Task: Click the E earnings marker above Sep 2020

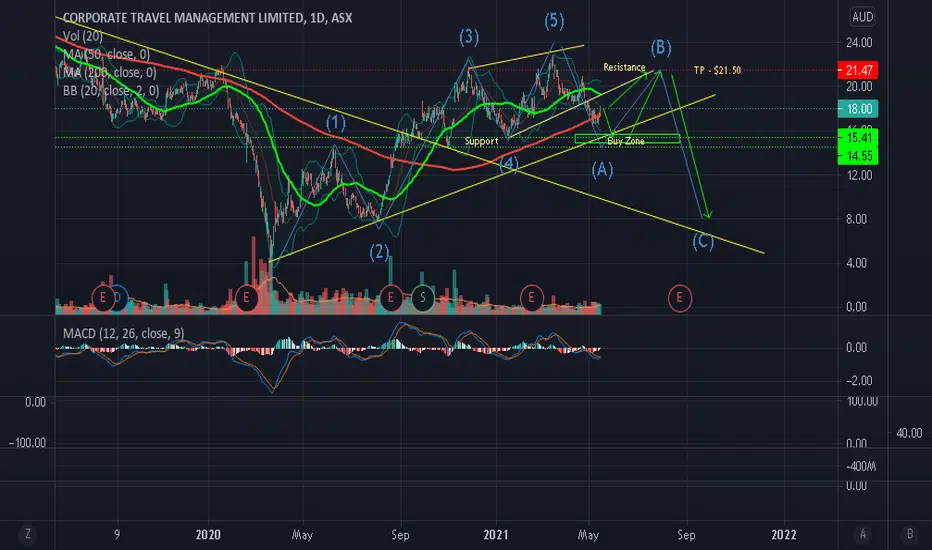Action: [x=391, y=297]
